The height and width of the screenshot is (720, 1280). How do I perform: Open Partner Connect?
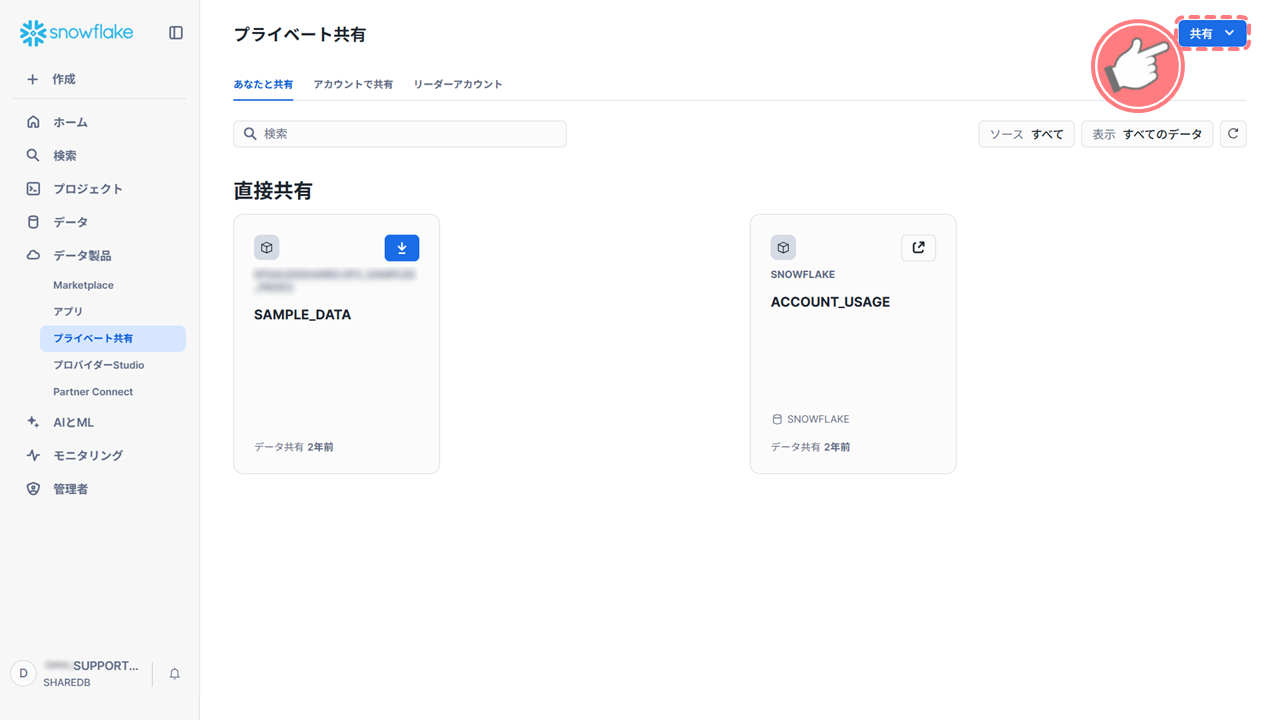point(93,392)
